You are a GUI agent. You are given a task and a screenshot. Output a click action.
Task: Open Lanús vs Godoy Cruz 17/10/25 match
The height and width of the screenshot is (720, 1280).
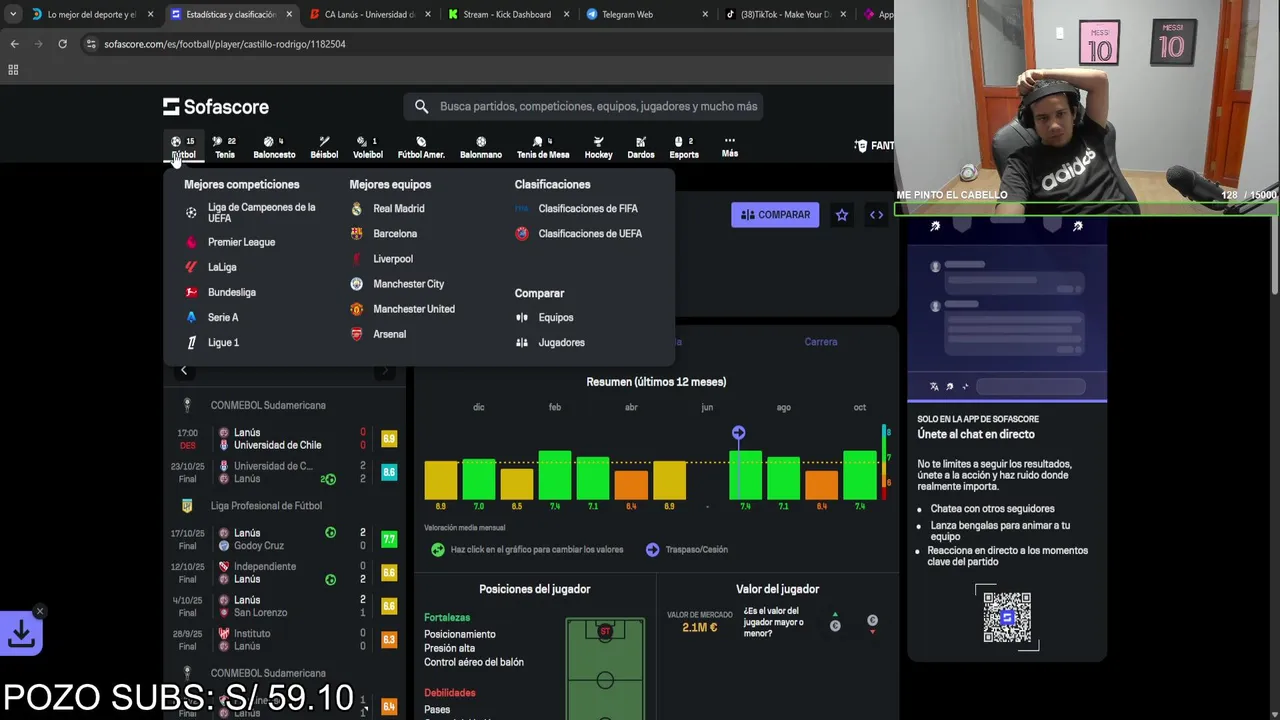[x=286, y=539]
